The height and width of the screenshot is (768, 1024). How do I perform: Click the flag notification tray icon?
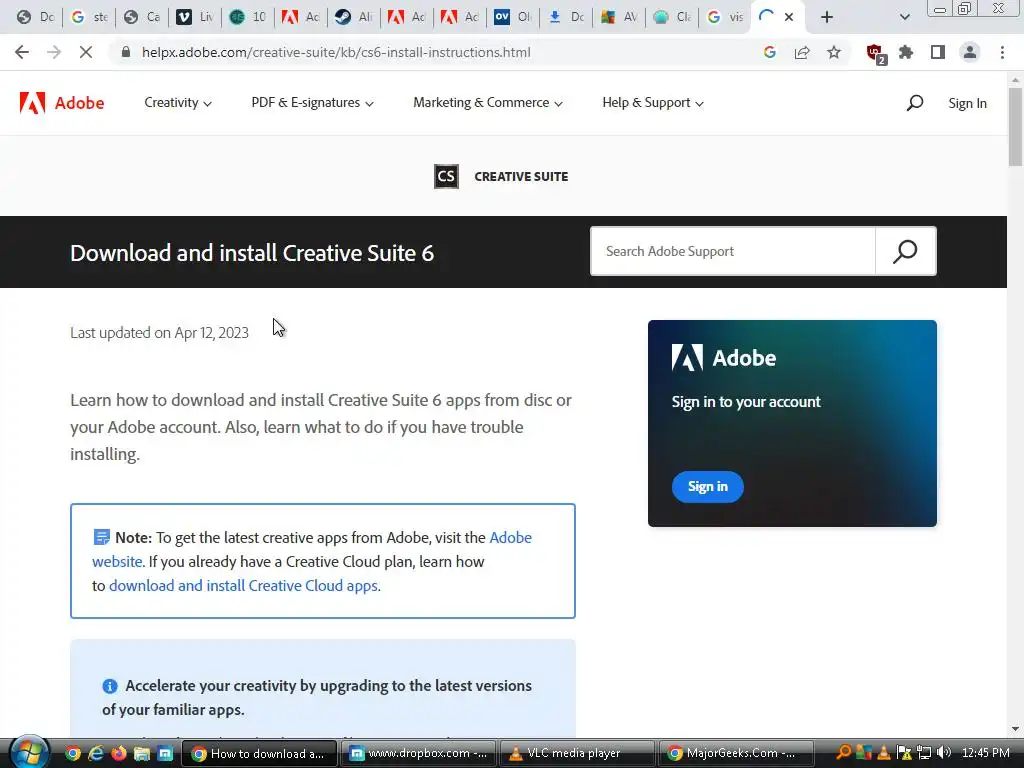(904, 753)
